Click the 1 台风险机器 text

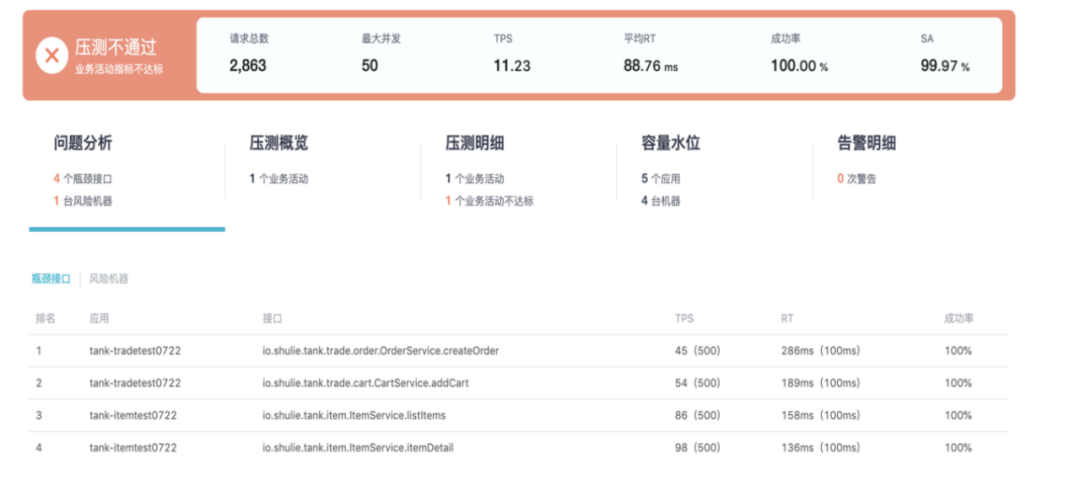[83, 201]
